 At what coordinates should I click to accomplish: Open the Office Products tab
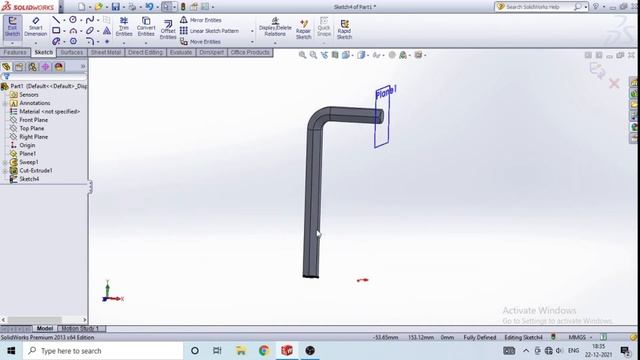tap(250, 52)
